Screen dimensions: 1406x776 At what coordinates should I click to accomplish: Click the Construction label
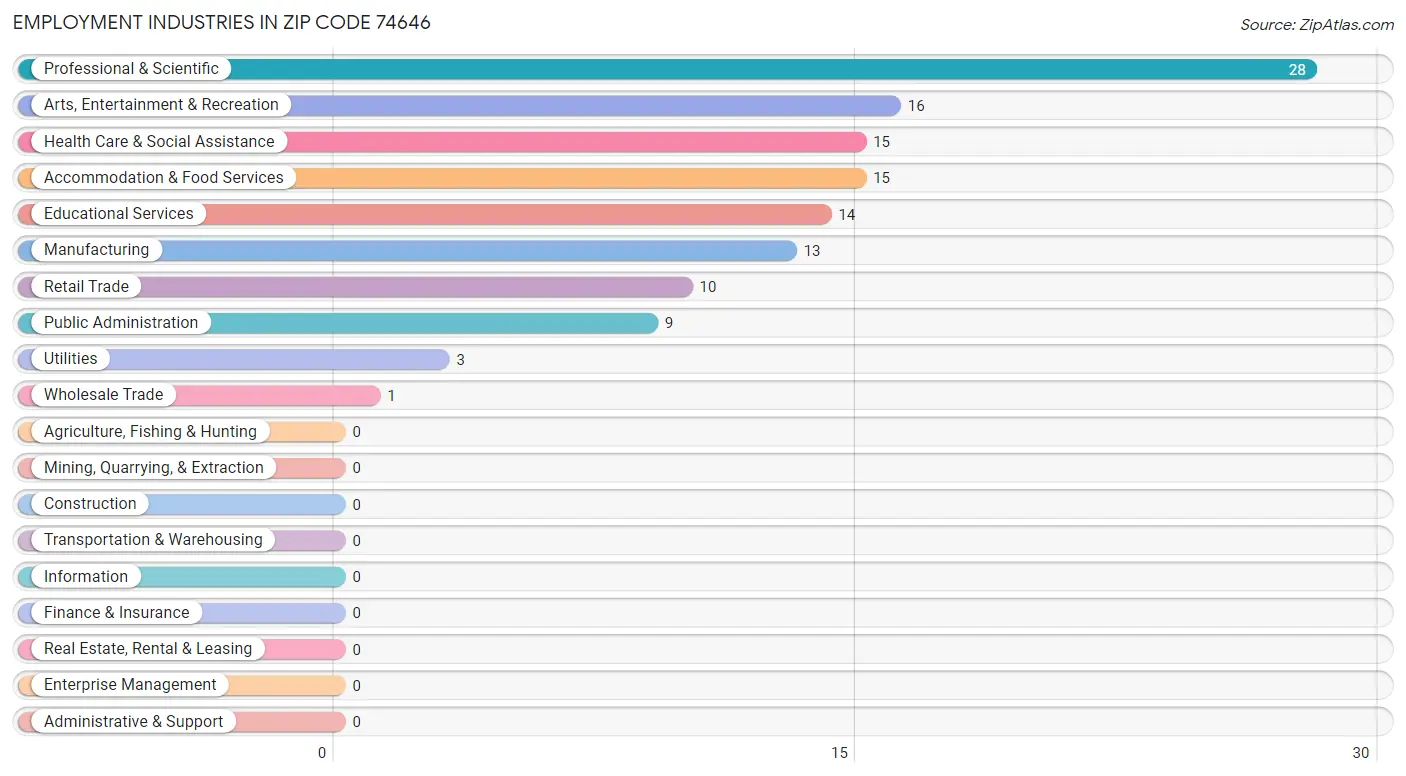[90, 504]
